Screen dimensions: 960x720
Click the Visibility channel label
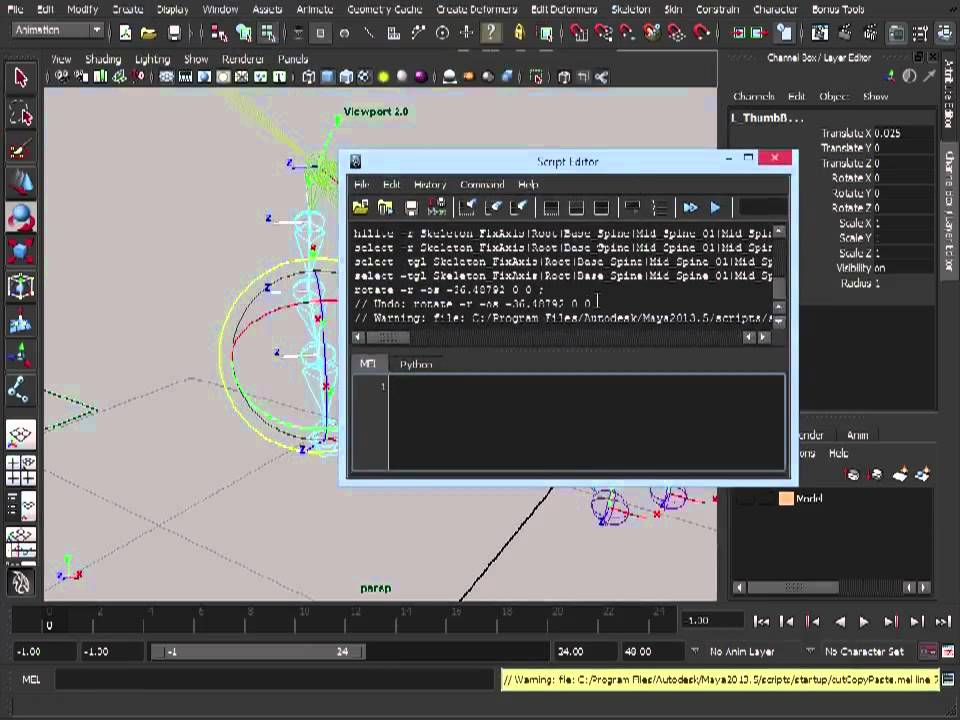[853, 268]
